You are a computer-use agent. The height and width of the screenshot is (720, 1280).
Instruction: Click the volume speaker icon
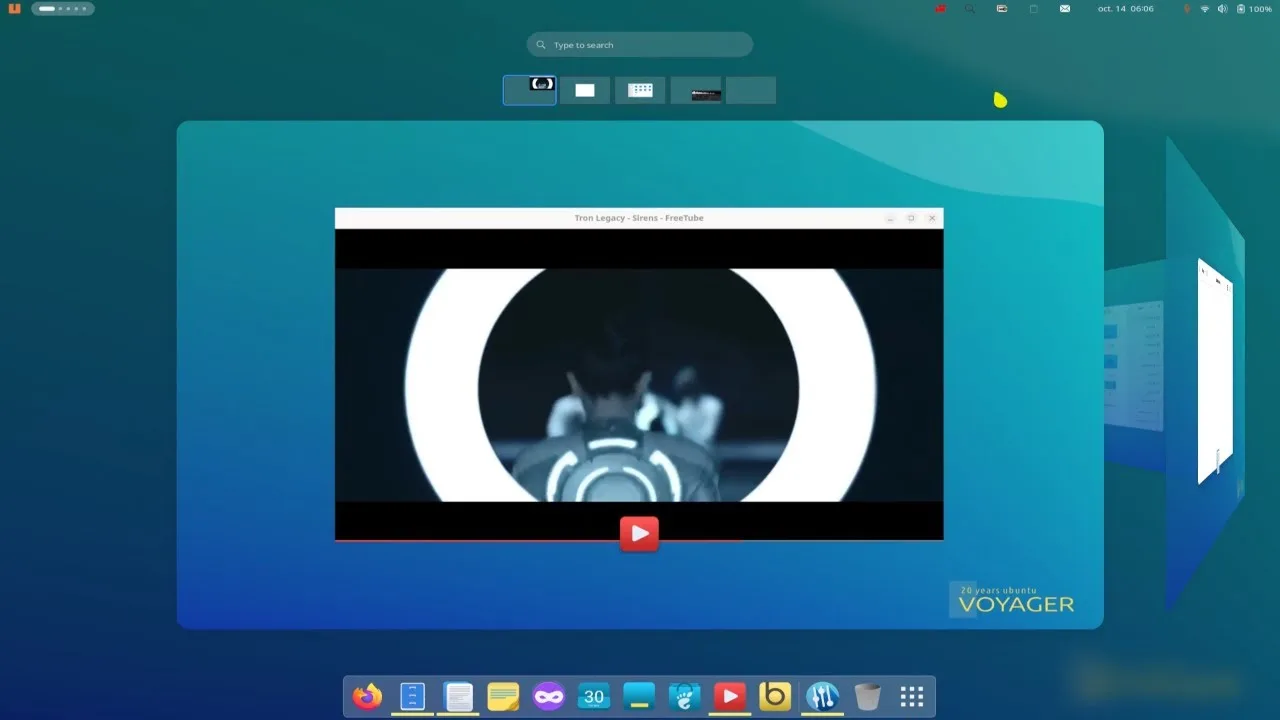(x=1222, y=8)
